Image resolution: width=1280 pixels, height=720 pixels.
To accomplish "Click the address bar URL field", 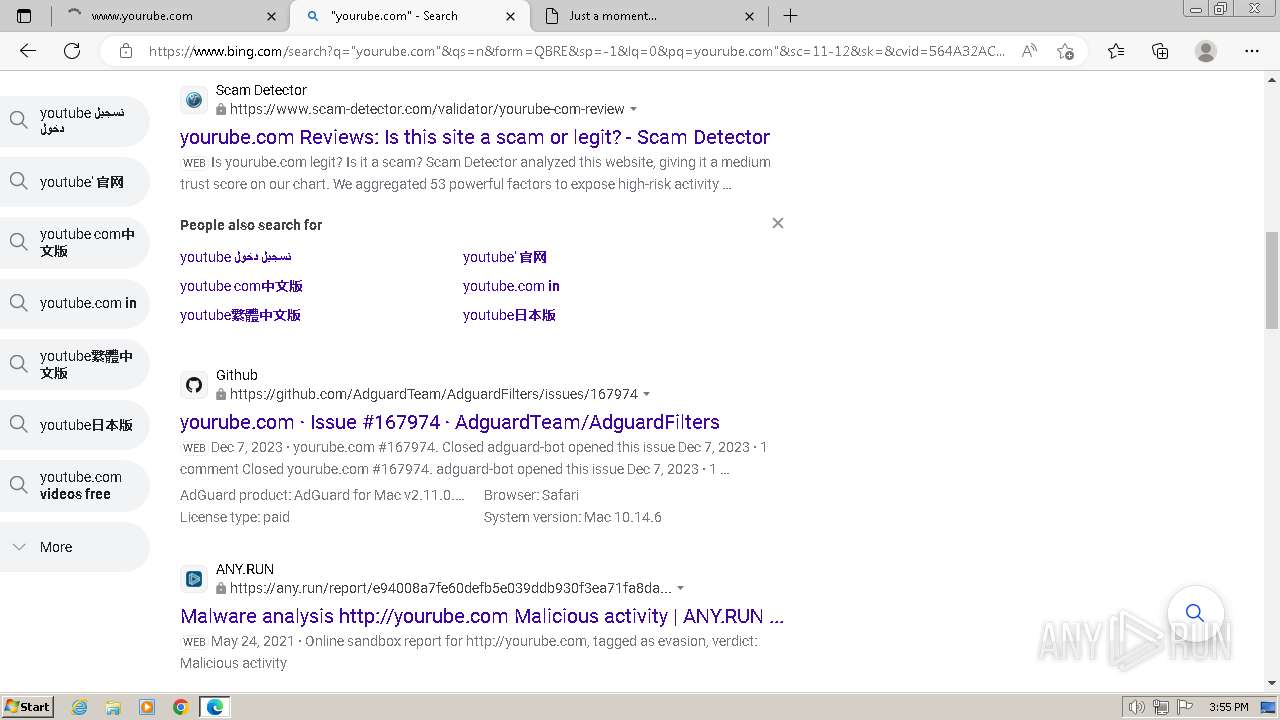I will [577, 51].
